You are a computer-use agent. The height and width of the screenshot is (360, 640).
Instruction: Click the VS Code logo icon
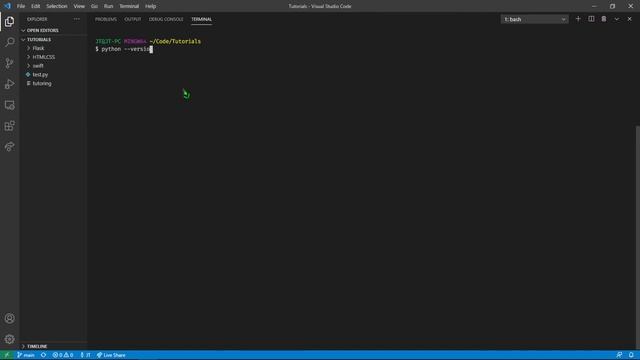(x=7, y=6)
